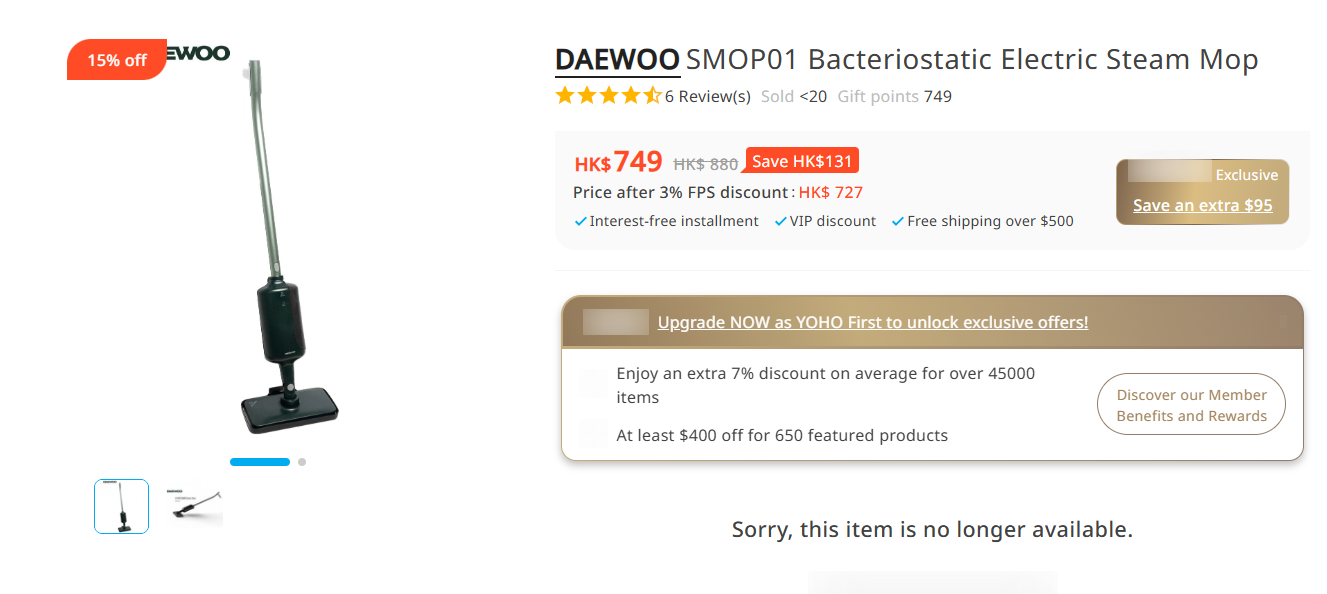Select the second product thumbnail

[193, 506]
